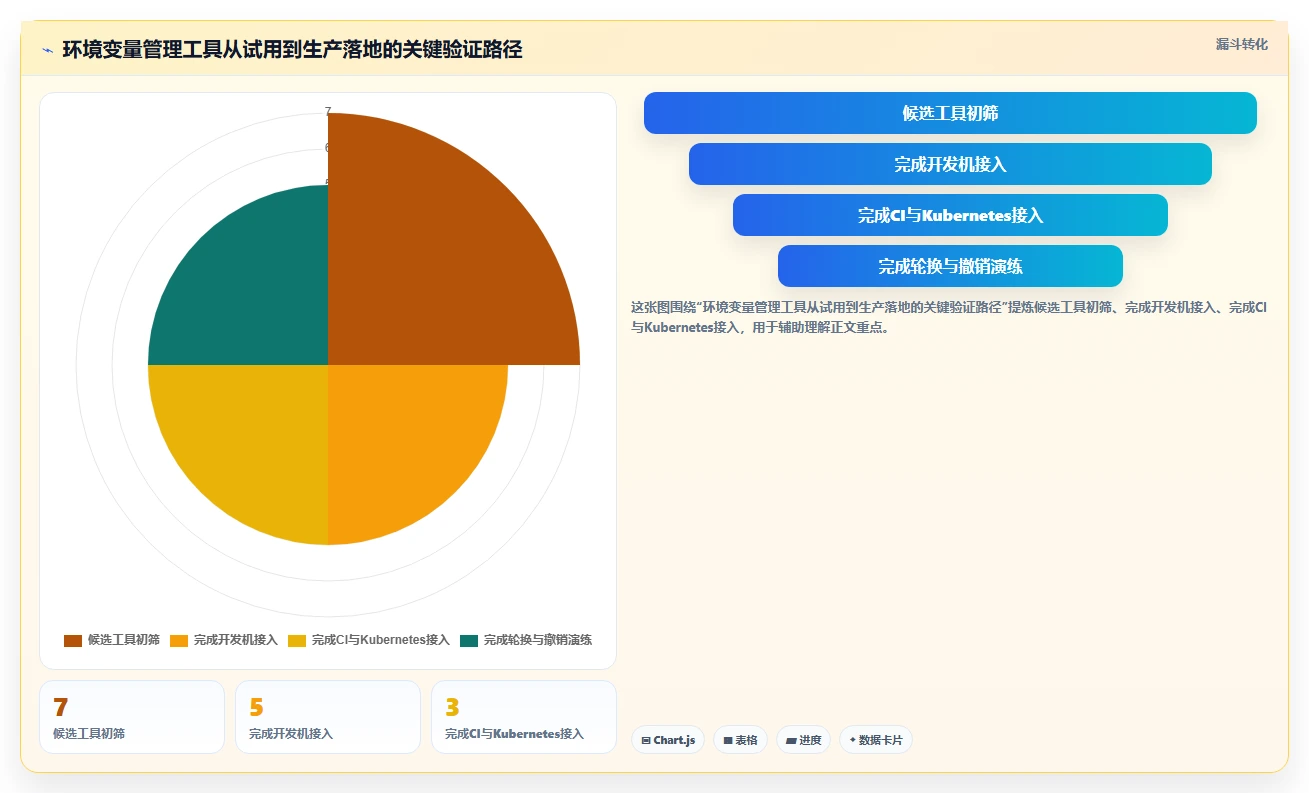Click the 漏斗转化 label in header
The height and width of the screenshot is (793, 1309).
1241,44
